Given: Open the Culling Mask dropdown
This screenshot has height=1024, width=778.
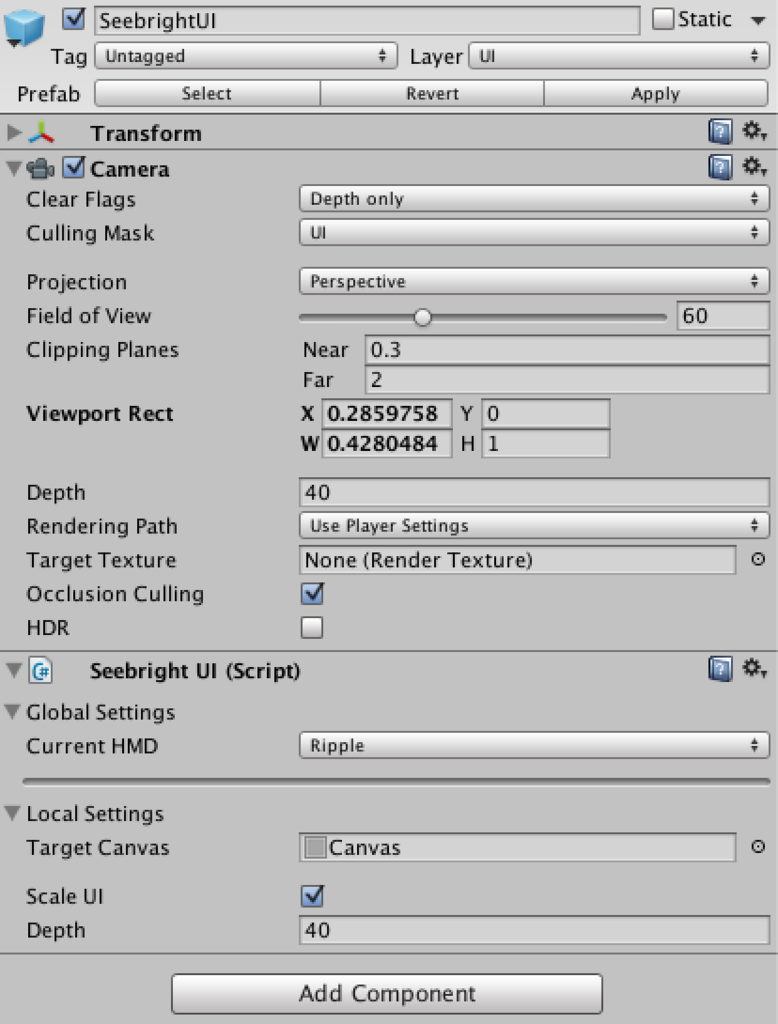Looking at the screenshot, I should coord(534,232).
